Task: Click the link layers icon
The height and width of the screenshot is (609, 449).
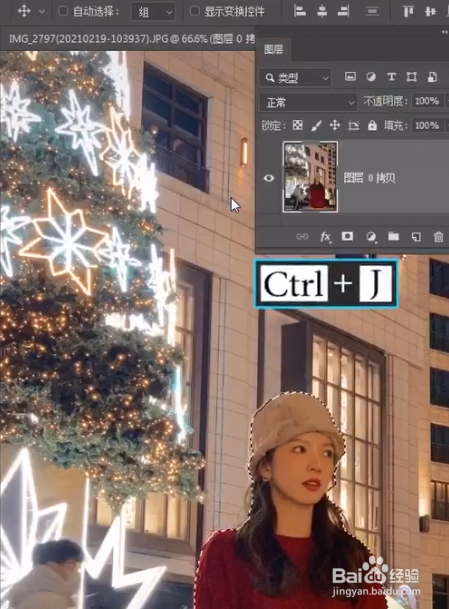Action: [302, 237]
